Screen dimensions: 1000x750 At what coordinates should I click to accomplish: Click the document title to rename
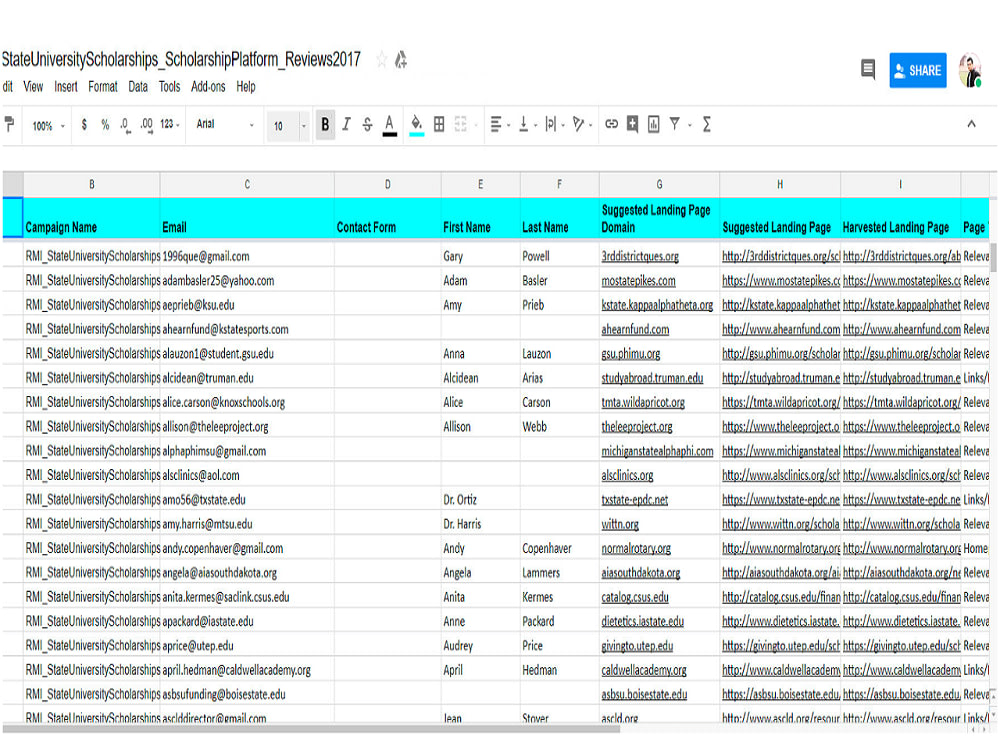[181, 59]
